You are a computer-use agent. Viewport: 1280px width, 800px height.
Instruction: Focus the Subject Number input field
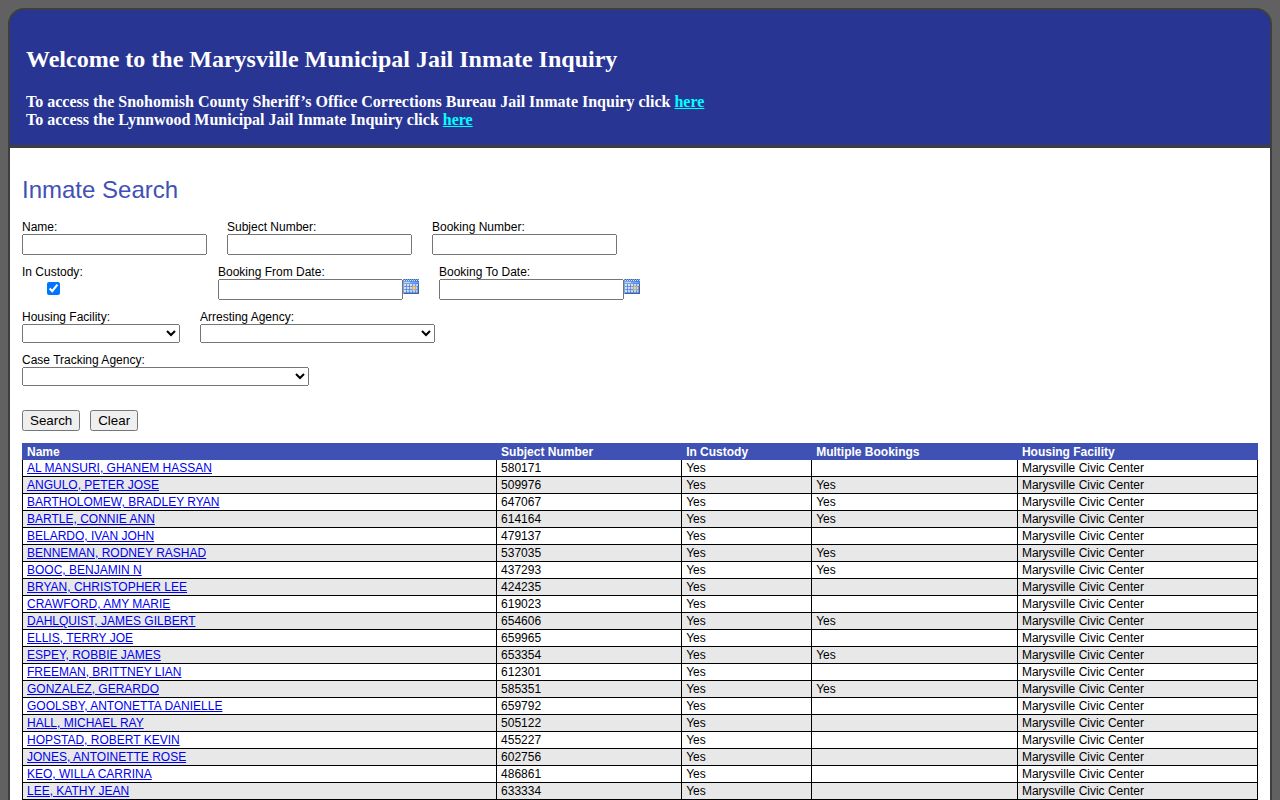click(x=319, y=245)
